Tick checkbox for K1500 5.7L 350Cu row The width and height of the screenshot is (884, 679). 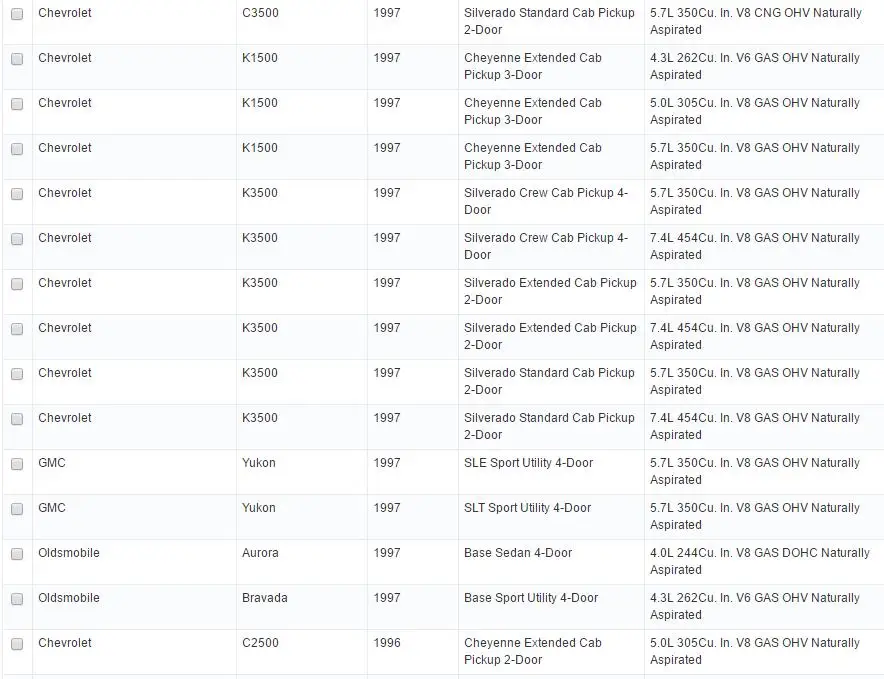click(x=17, y=149)
